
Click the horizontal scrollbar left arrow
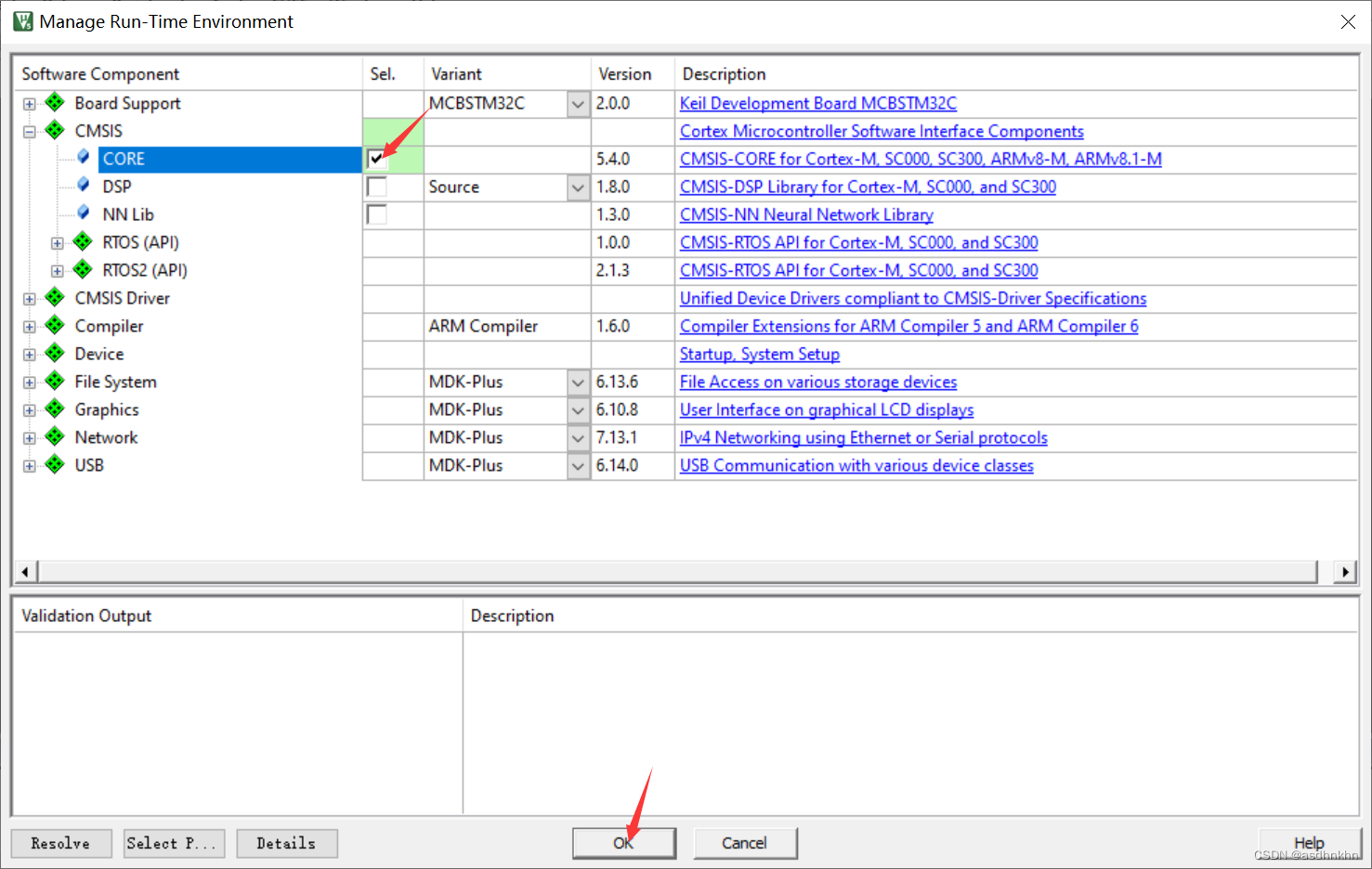point(25,572)
